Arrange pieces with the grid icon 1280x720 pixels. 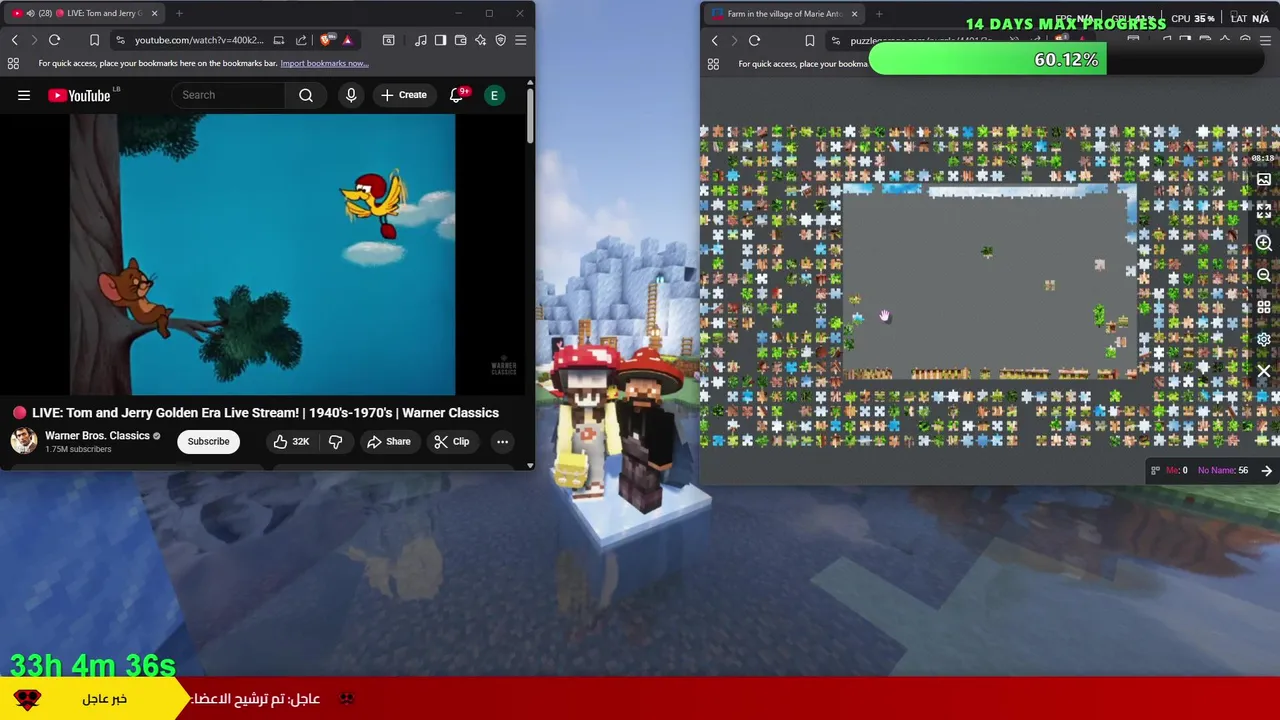coord(1264,307)
